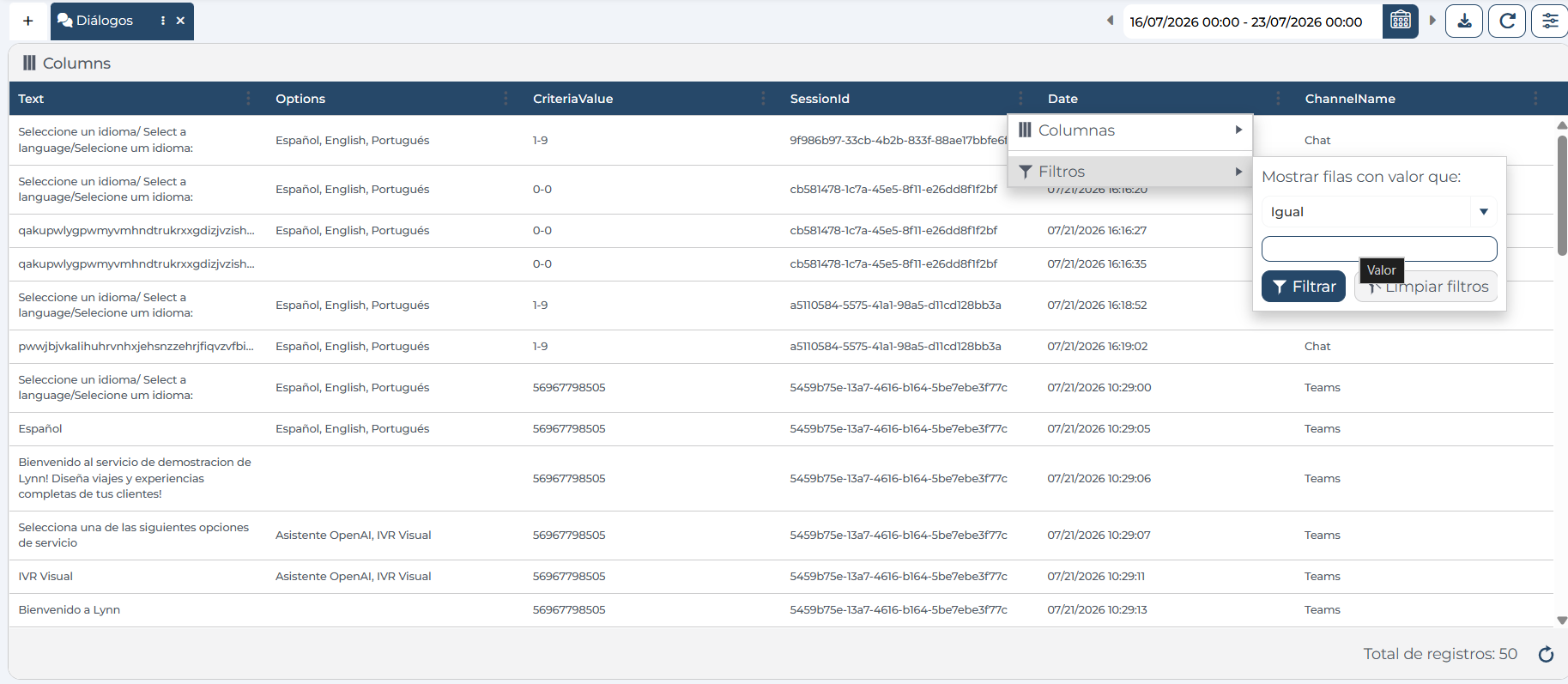Expand the Columnas submenu
1568x684 pixels.
pos(1130,130)
